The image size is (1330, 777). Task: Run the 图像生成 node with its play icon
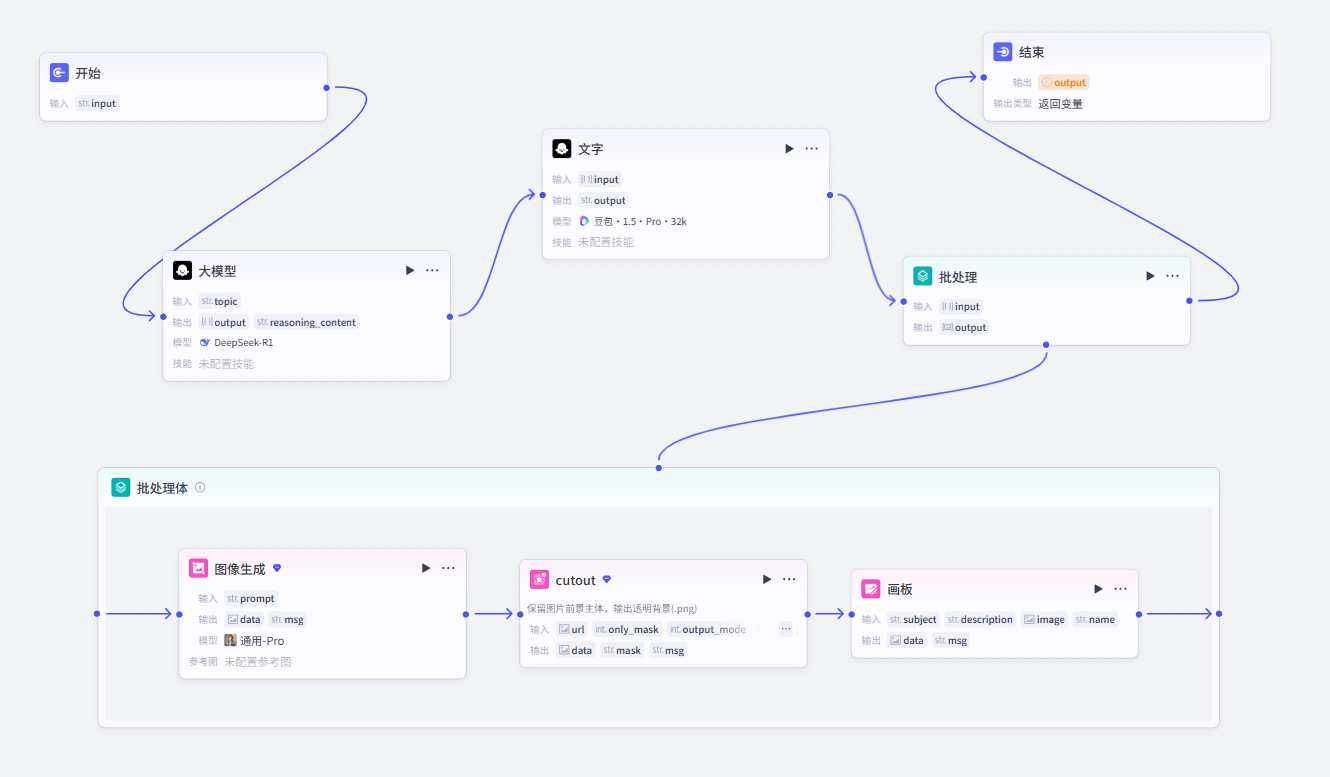coord(426,568)
